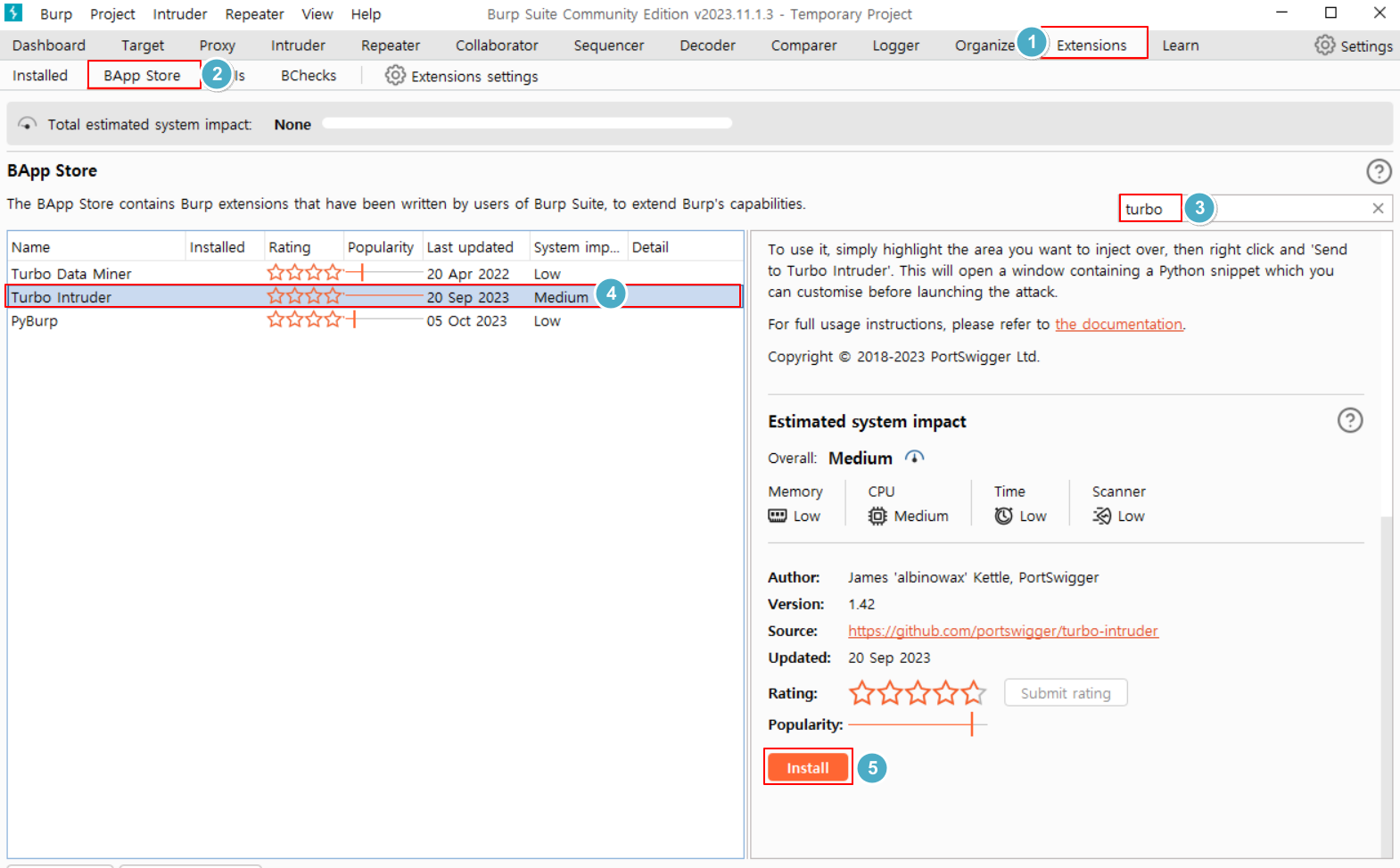
Task: Click the Burp Suite logo icon
Action: [x=13, y=12]
